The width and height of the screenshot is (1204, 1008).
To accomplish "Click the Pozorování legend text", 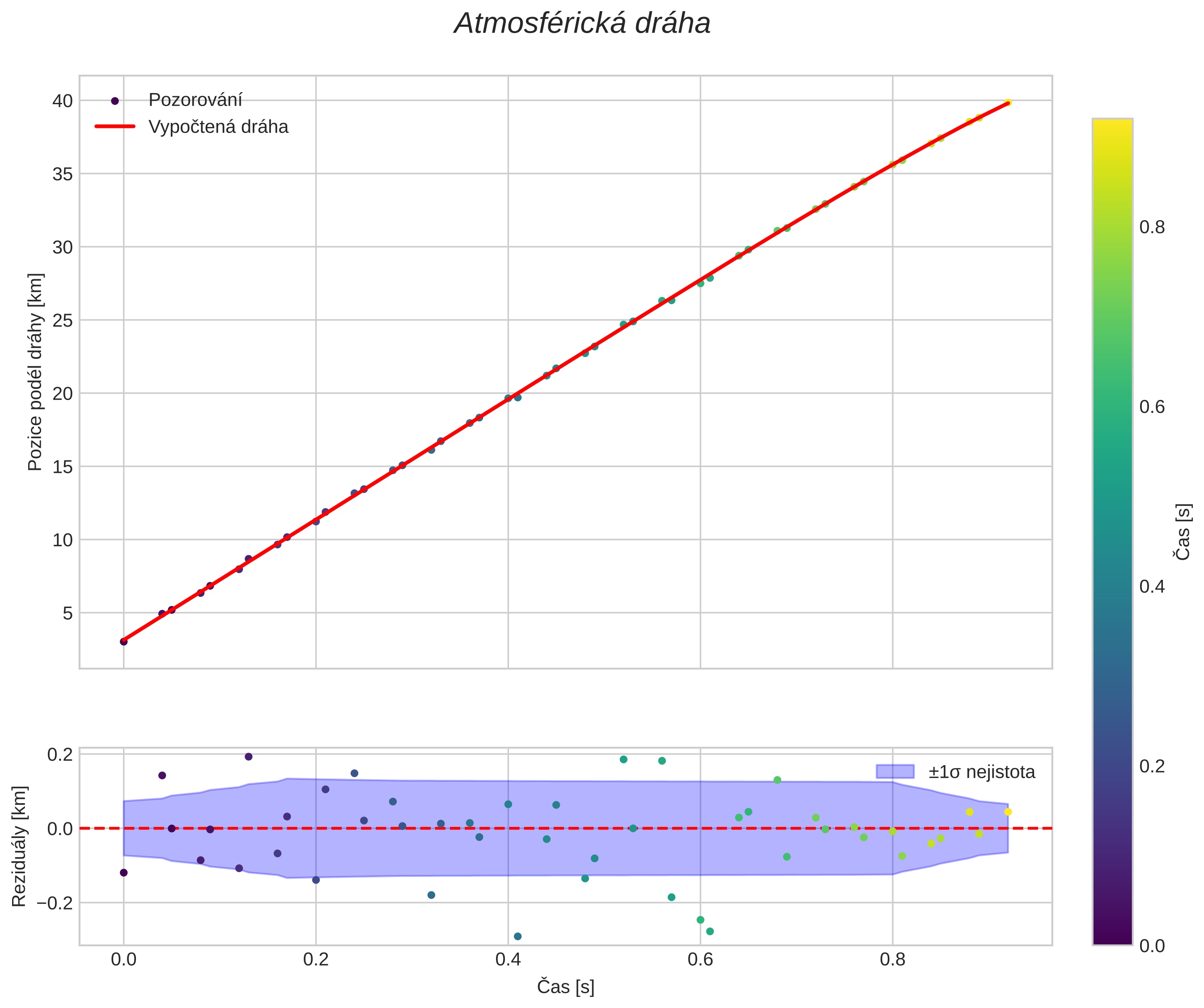I will click(x=195, y=100).
